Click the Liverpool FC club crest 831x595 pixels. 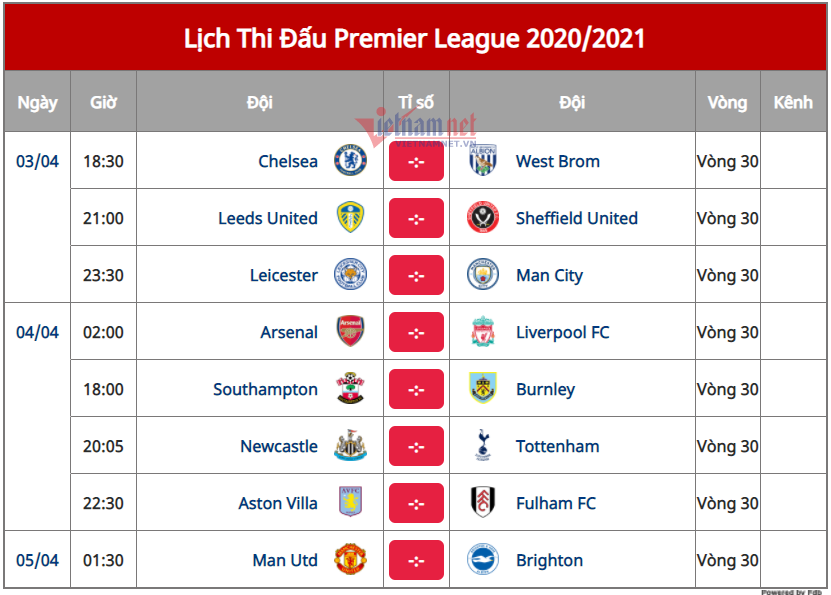483,332
